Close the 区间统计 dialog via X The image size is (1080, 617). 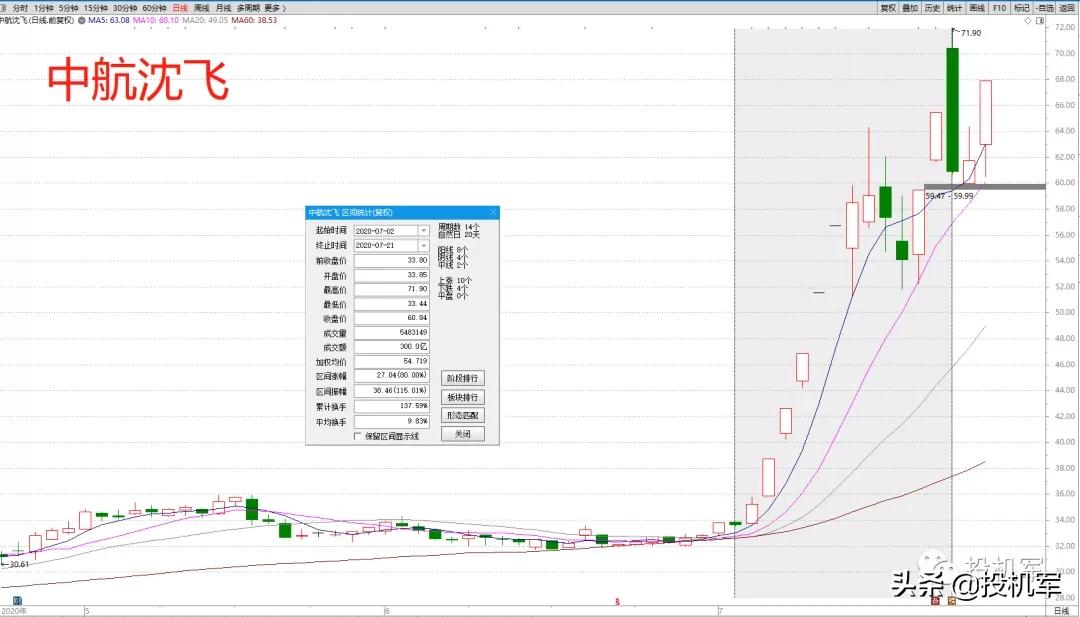point(492,213)
